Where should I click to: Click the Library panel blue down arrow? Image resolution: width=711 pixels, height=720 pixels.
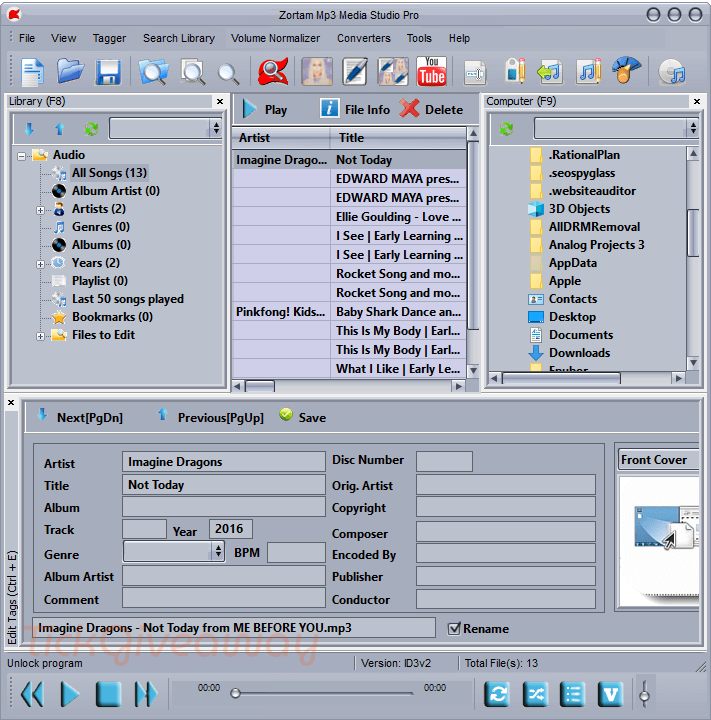29,129
